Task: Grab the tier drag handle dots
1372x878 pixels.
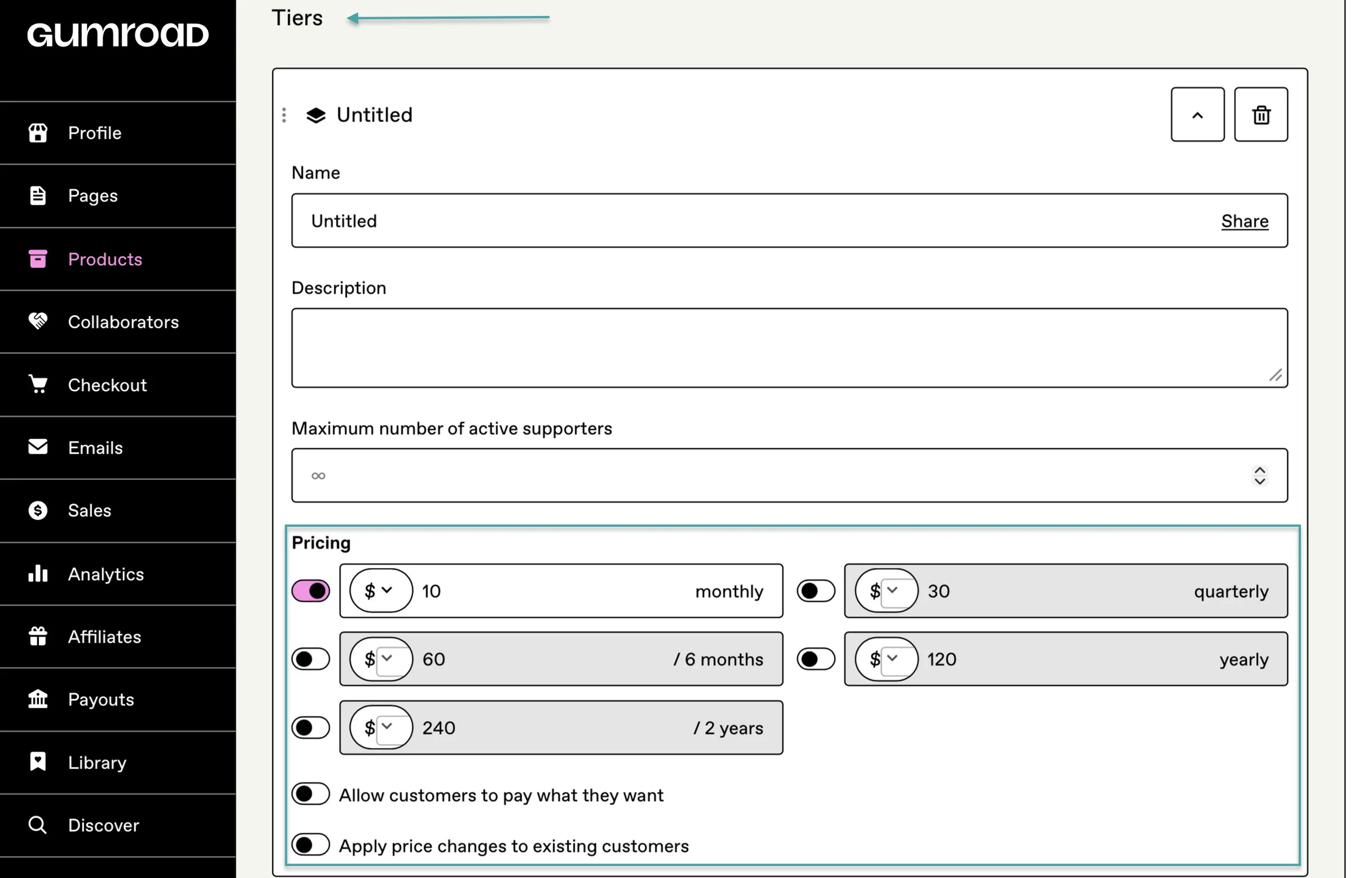Action: [x=284, y=115]
